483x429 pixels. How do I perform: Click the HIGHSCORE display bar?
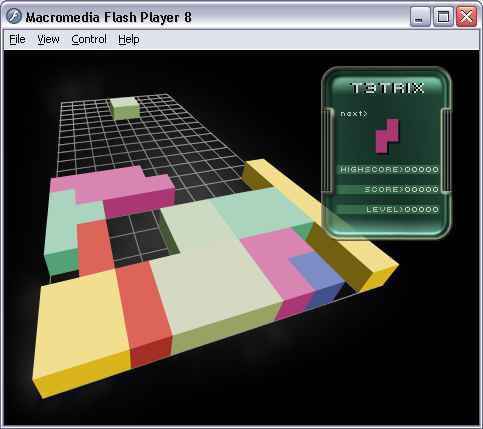(388, 169)
